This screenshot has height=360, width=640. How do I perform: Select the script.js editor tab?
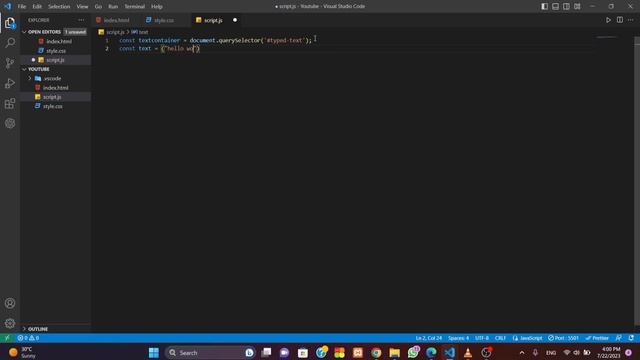click(213, 20)
